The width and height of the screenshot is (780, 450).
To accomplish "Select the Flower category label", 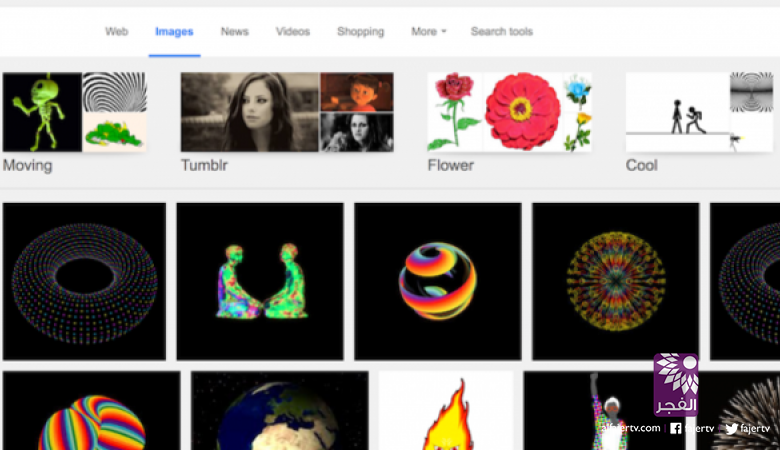I will pyautogui.click(x=450, y=165).
